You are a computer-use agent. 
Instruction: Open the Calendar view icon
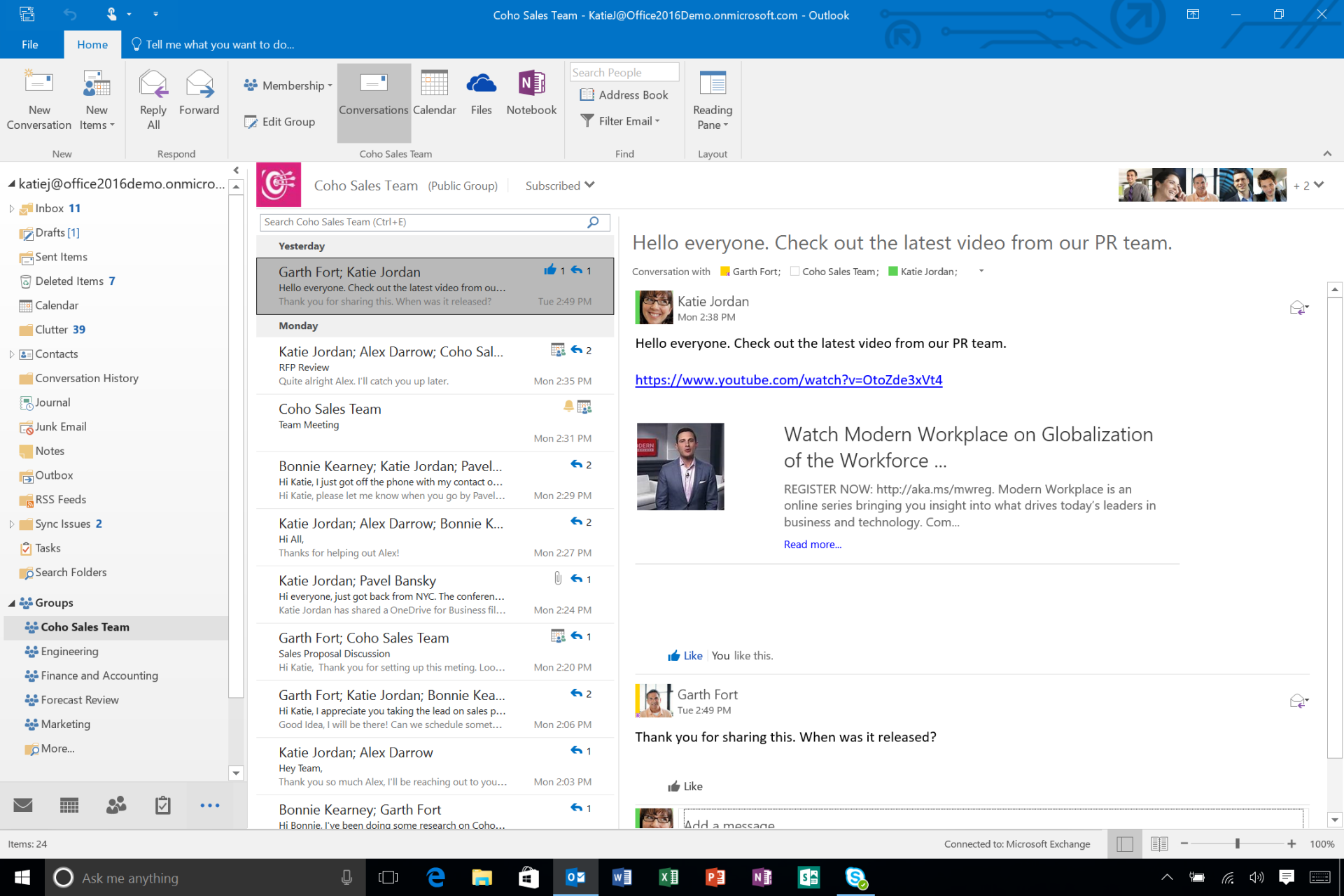click(x=68, y=805)
